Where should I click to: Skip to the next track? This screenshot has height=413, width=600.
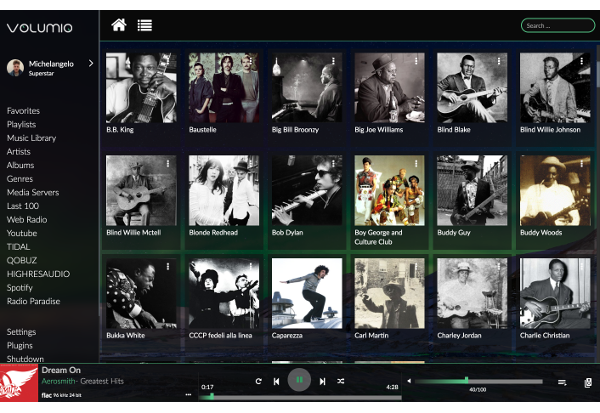322,381
